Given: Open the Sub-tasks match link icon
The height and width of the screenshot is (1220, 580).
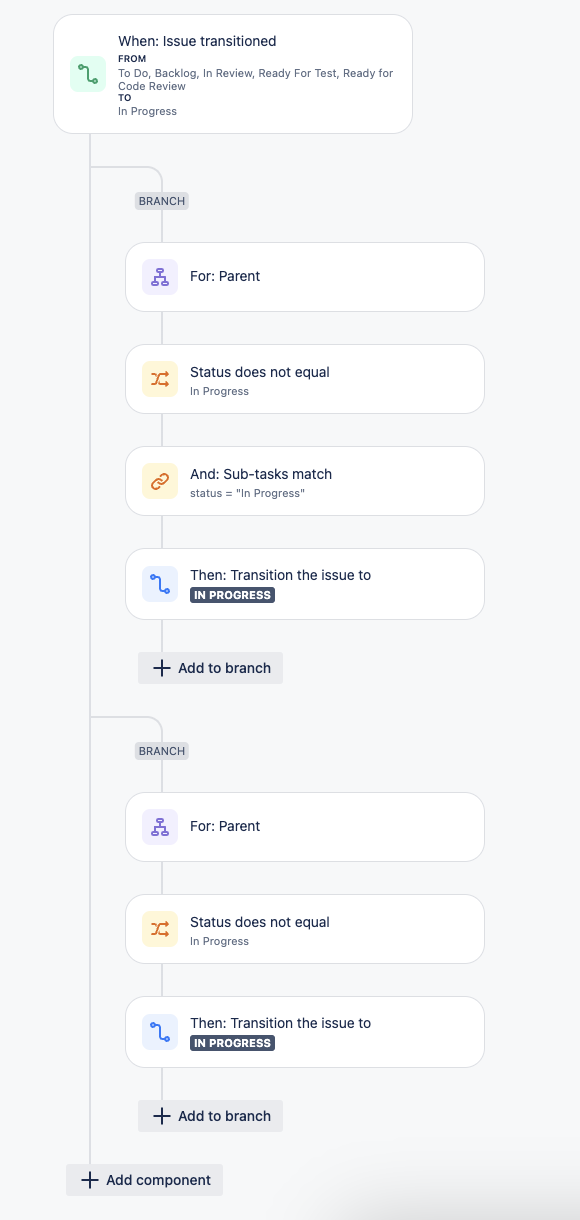Looking at the screenshot, I should point(159,480).
